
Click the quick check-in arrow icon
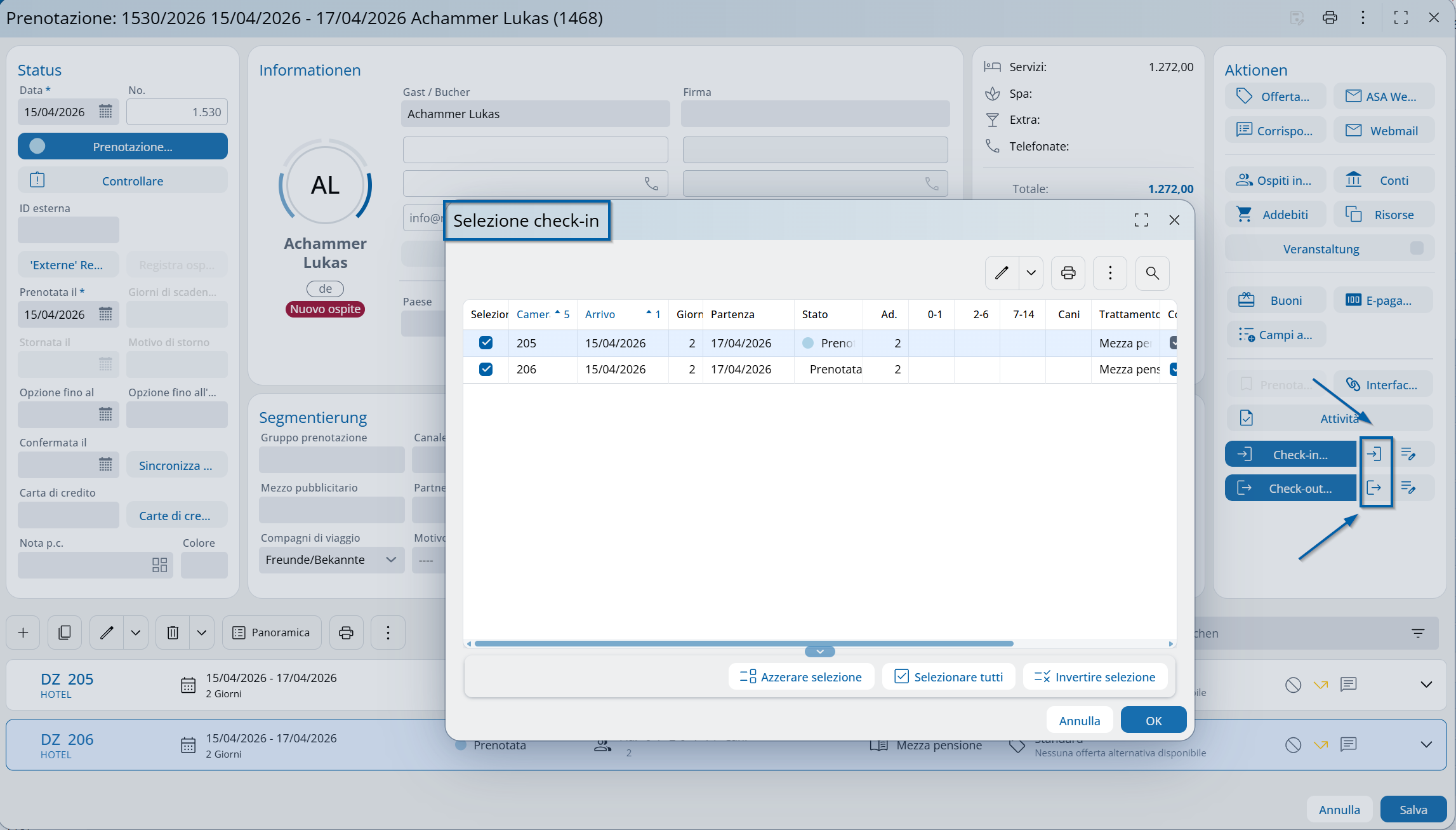click(1374, 454)
